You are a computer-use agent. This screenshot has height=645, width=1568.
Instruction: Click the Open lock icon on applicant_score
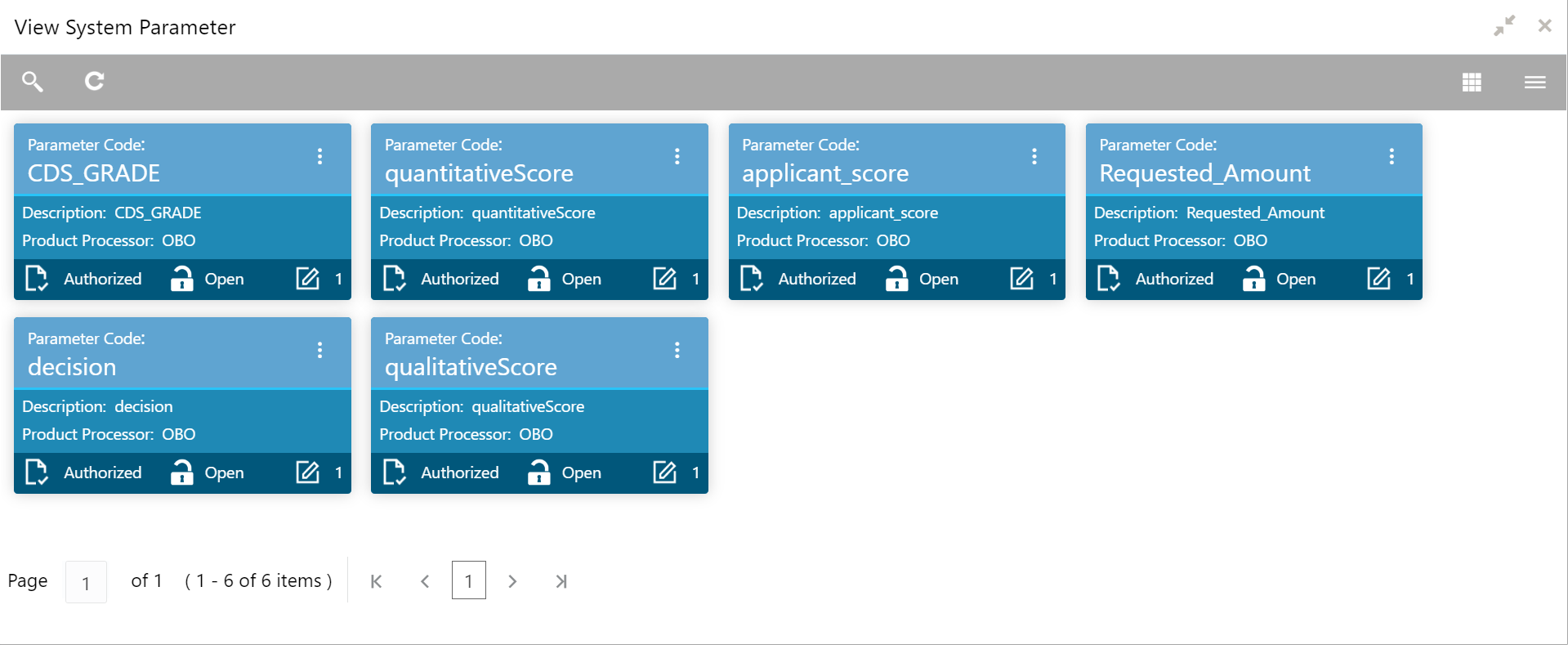click(896, 279)
